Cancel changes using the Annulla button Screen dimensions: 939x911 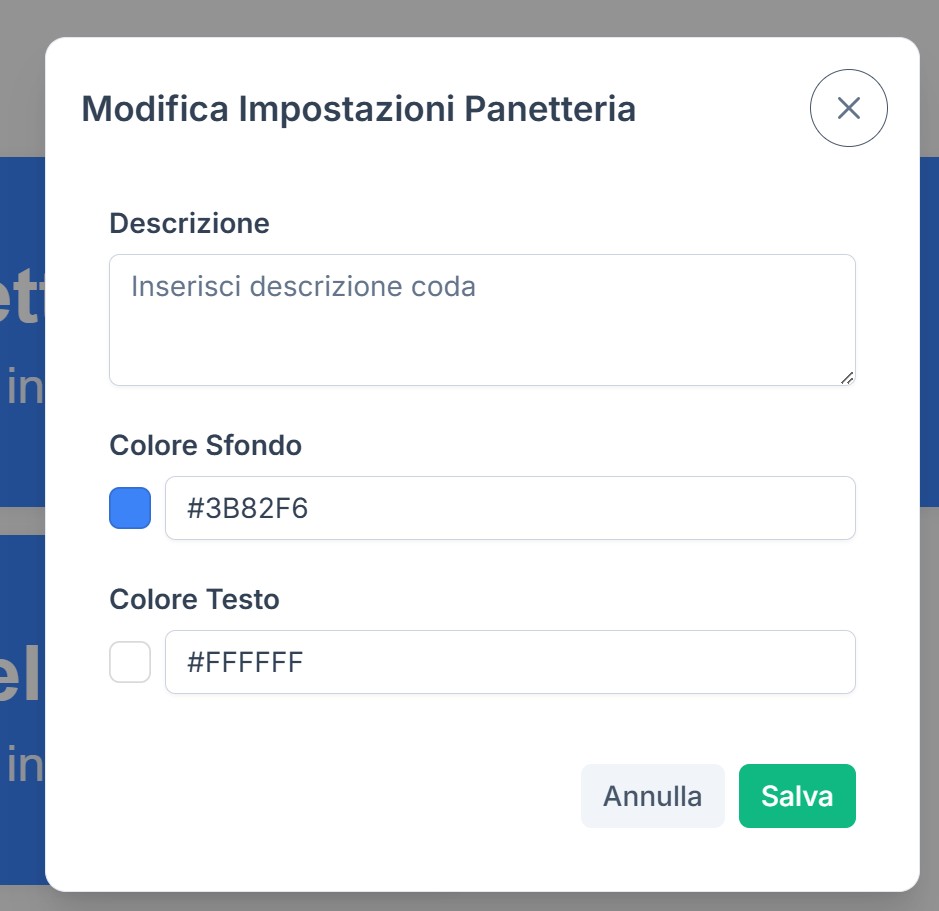pyautogui.click(x=652, y=796)
